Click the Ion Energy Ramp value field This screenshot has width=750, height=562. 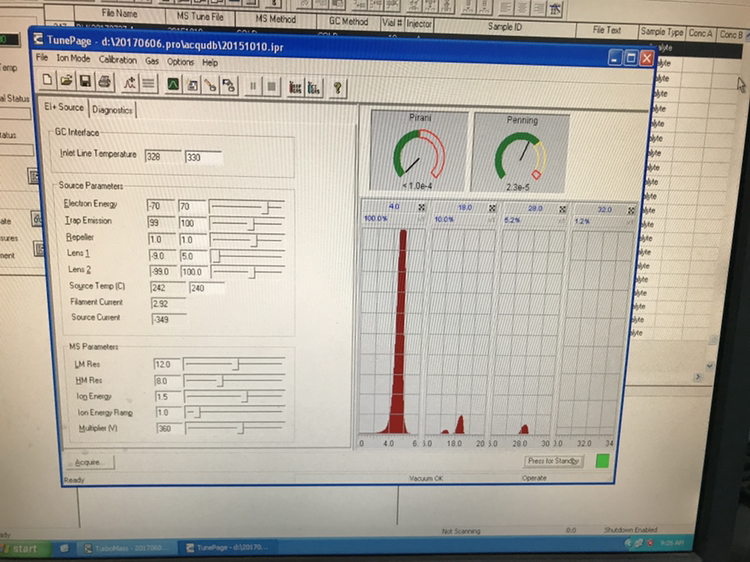(169, 412)
